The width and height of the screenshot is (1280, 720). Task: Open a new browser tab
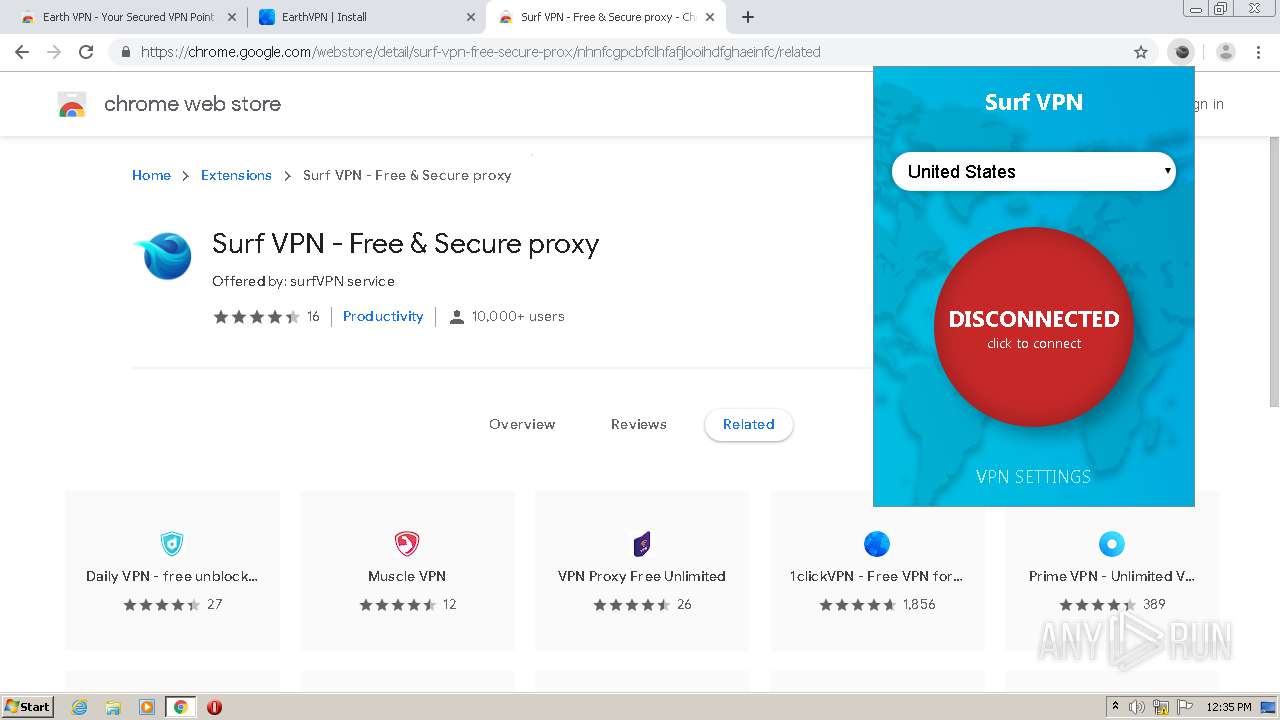(x=748, y=17)
